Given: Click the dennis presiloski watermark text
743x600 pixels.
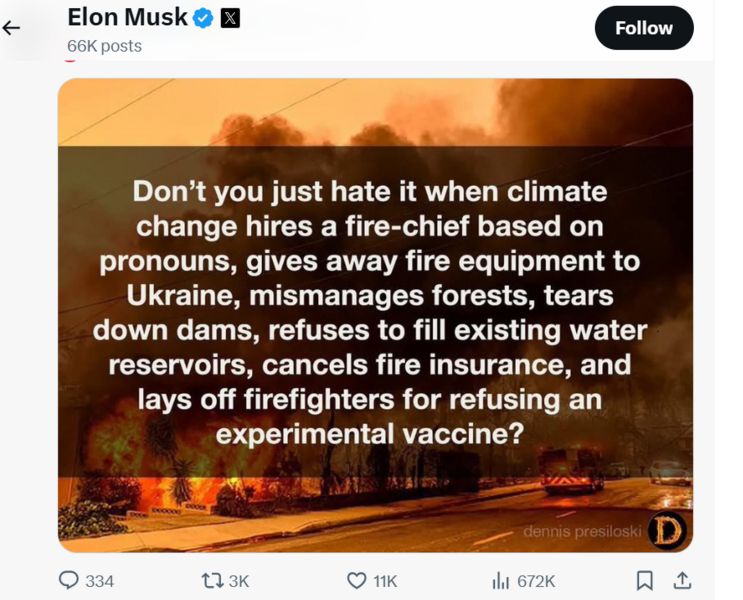Looking at the screenshot, I should click(582, 532).
